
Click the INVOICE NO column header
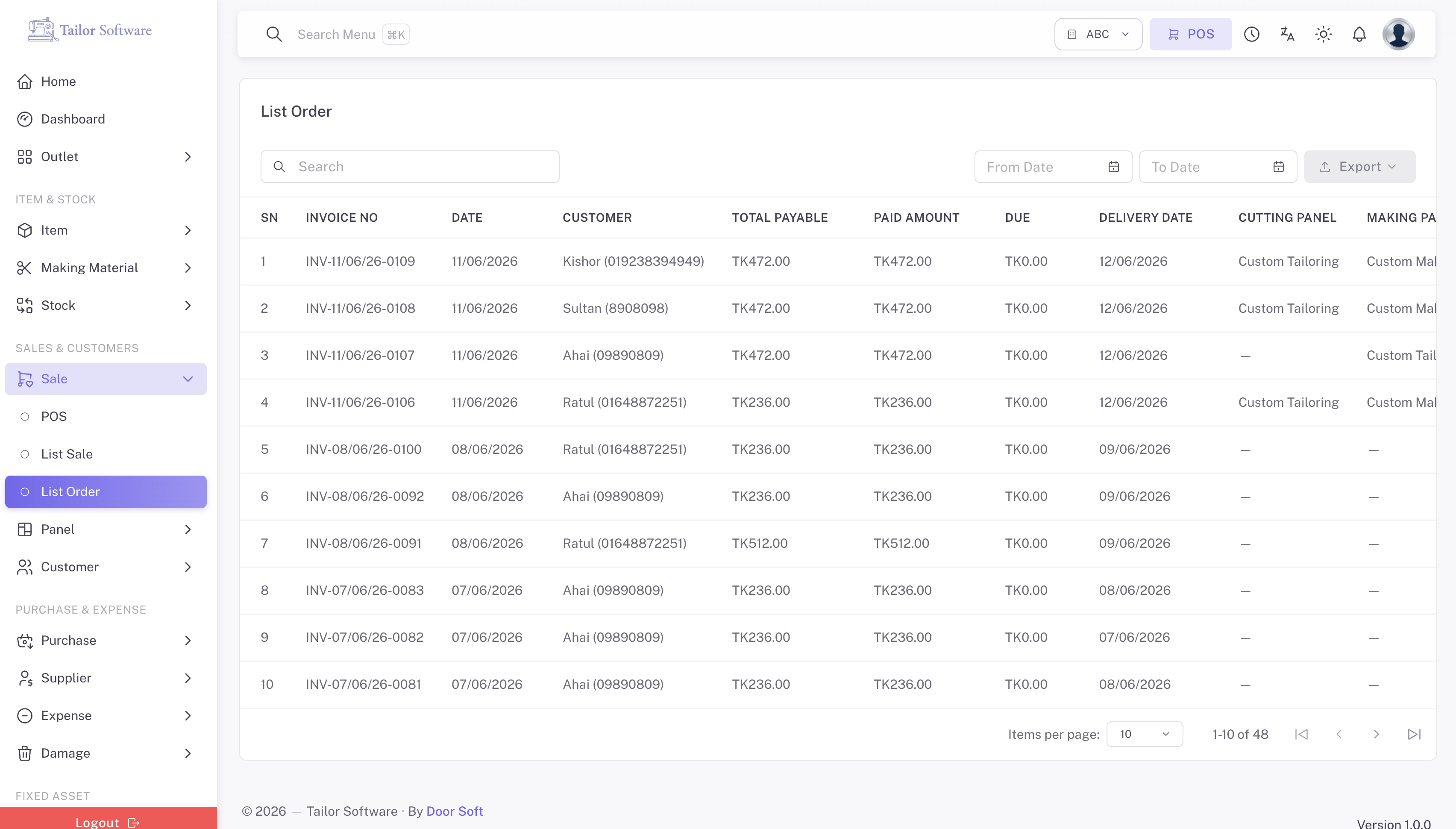coord(341,218)
